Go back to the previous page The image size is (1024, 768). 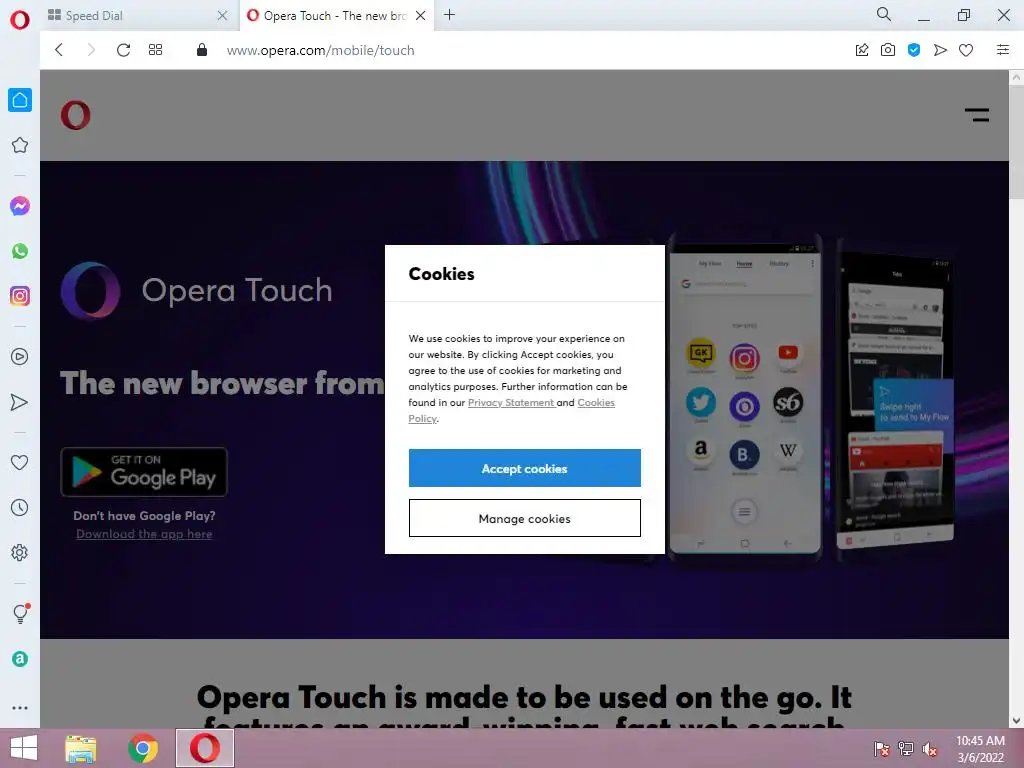(59, 50)
